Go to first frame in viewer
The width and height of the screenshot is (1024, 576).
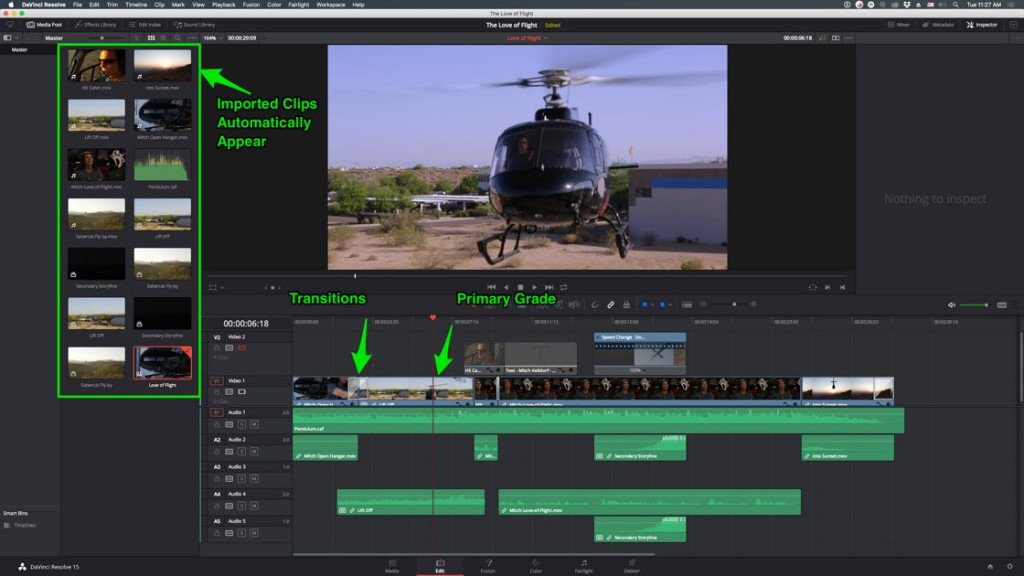click(x=491, y=287)
